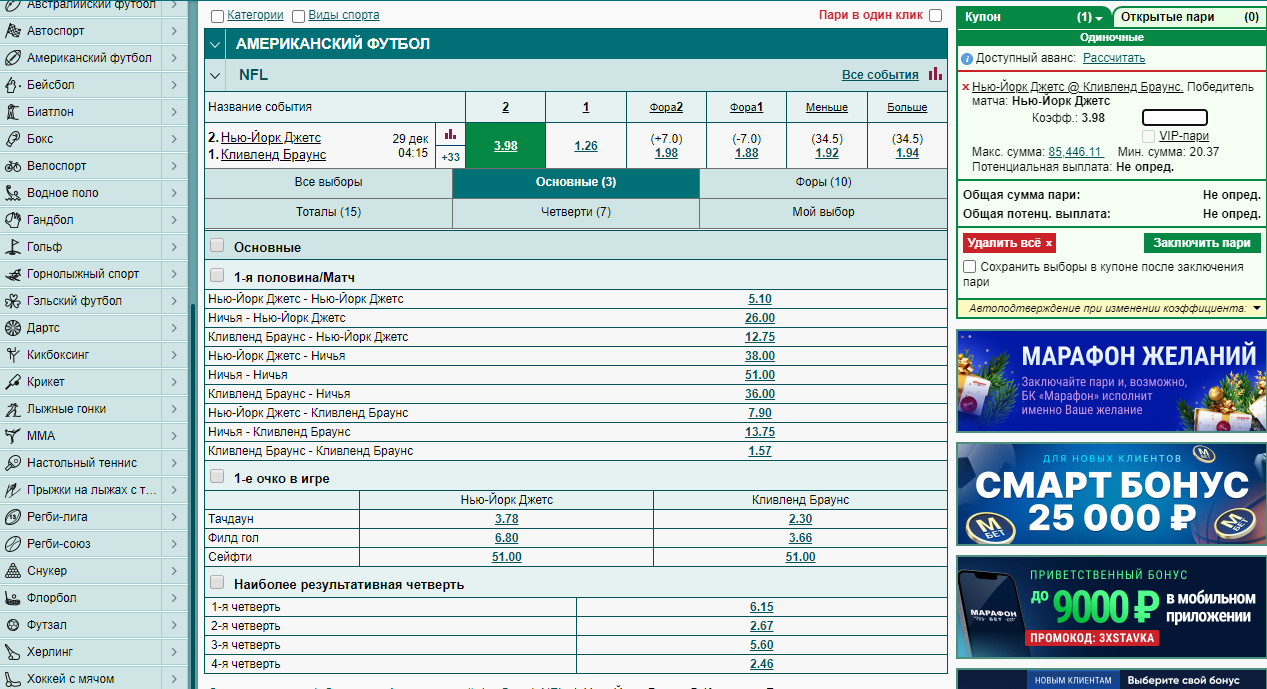This screenshot has height=689, width=1267.
Task: Select the Boxing glove icon
Action: click(x=13, y=139)
